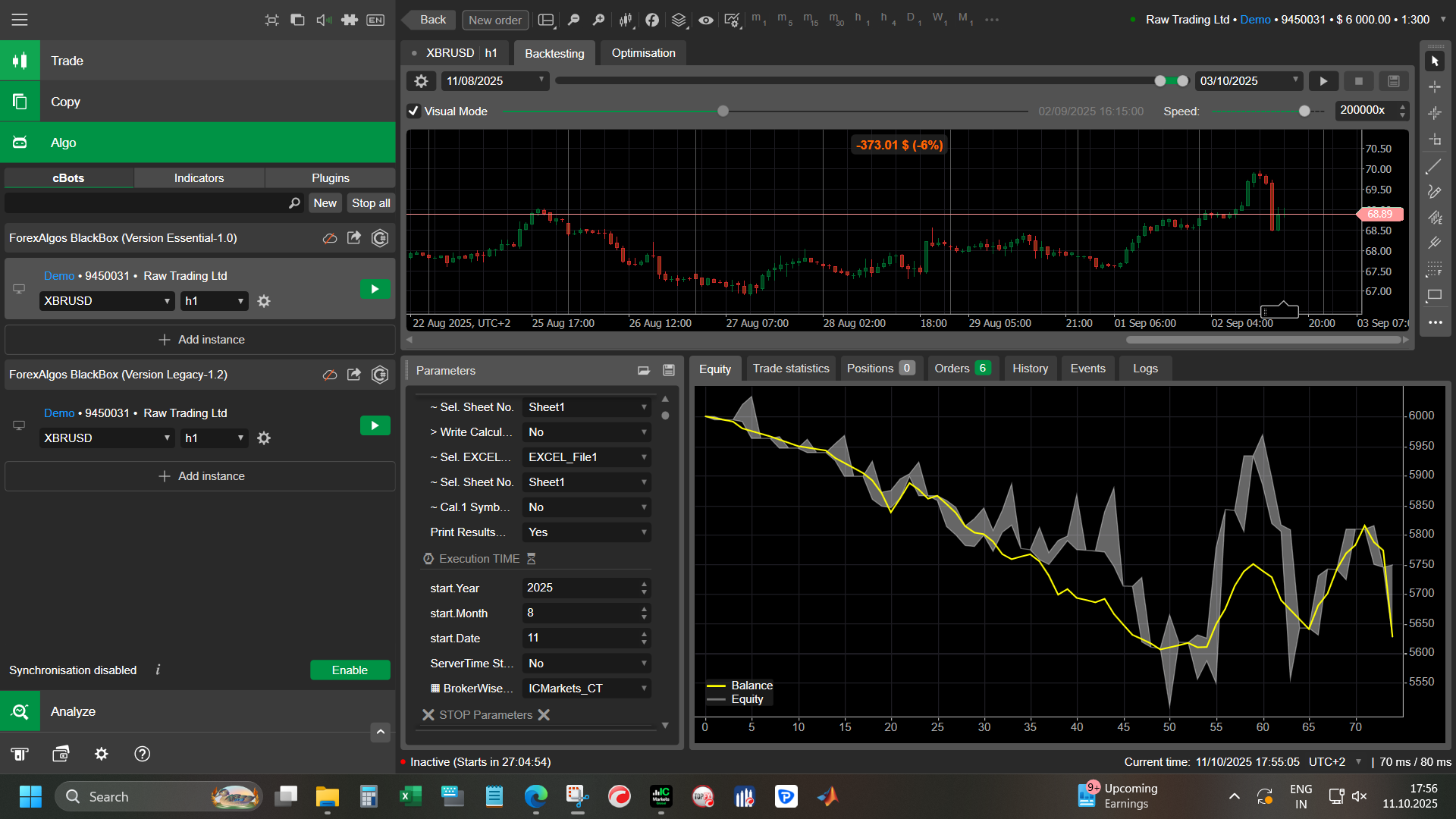
Task: Start the backtest with play button
Action: point(1323,81)
